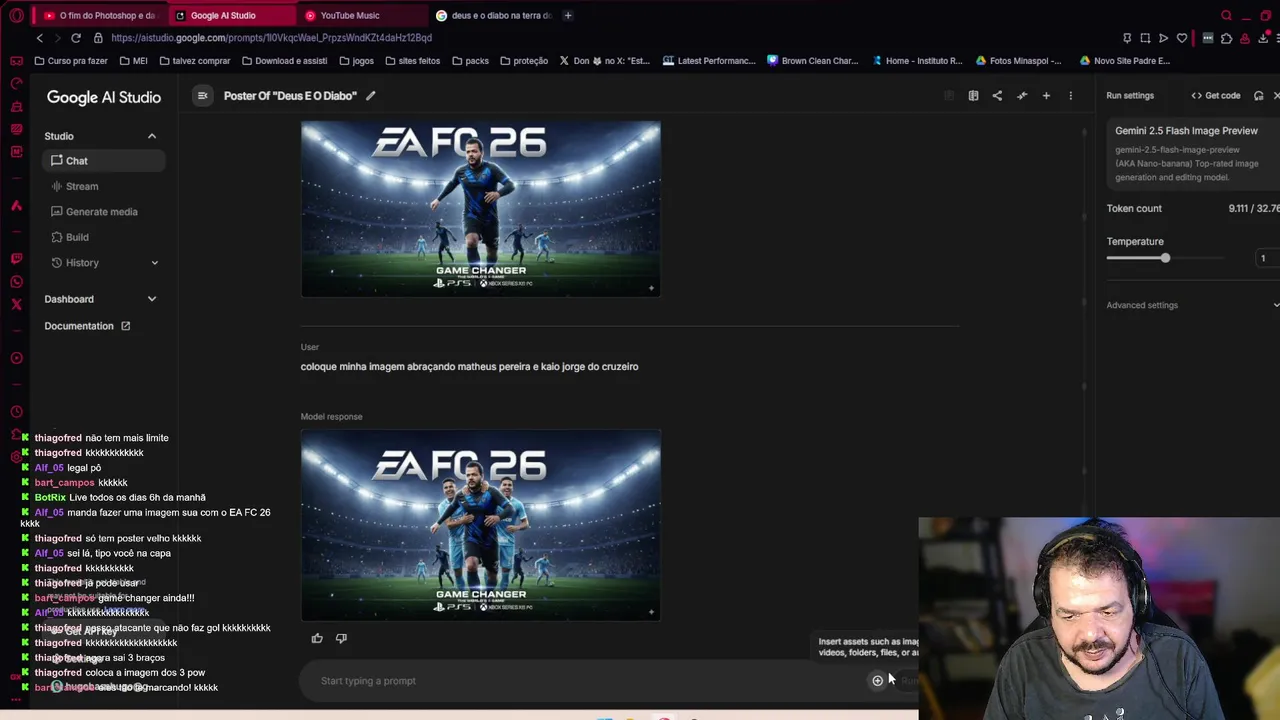Click the Temperature slider handle
This screenshot has width=1280, height=720.
click(1165, 259)
